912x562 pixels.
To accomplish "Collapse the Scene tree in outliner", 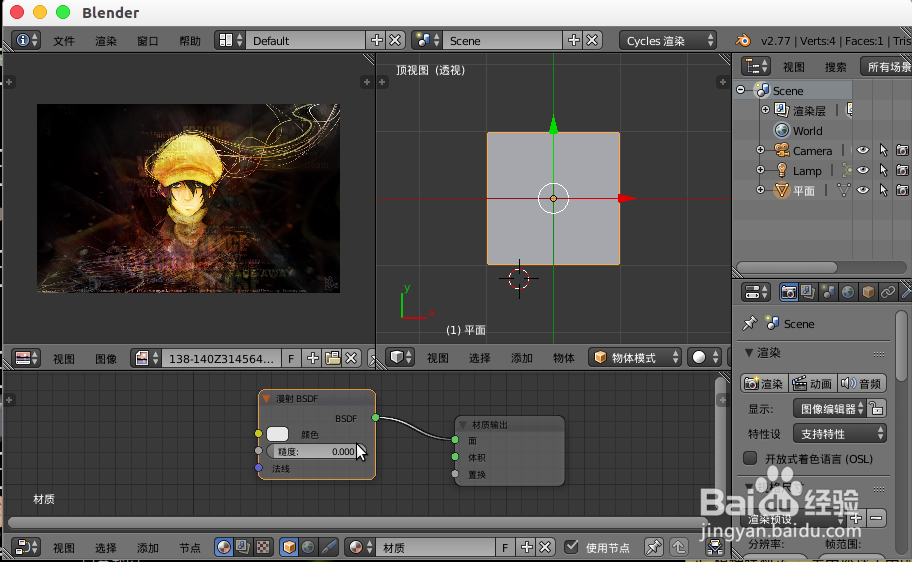I will pos(740,90).
